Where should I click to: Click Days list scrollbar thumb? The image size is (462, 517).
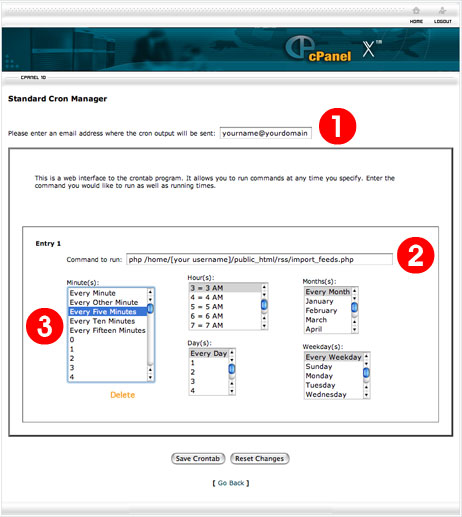pos(232,369)
